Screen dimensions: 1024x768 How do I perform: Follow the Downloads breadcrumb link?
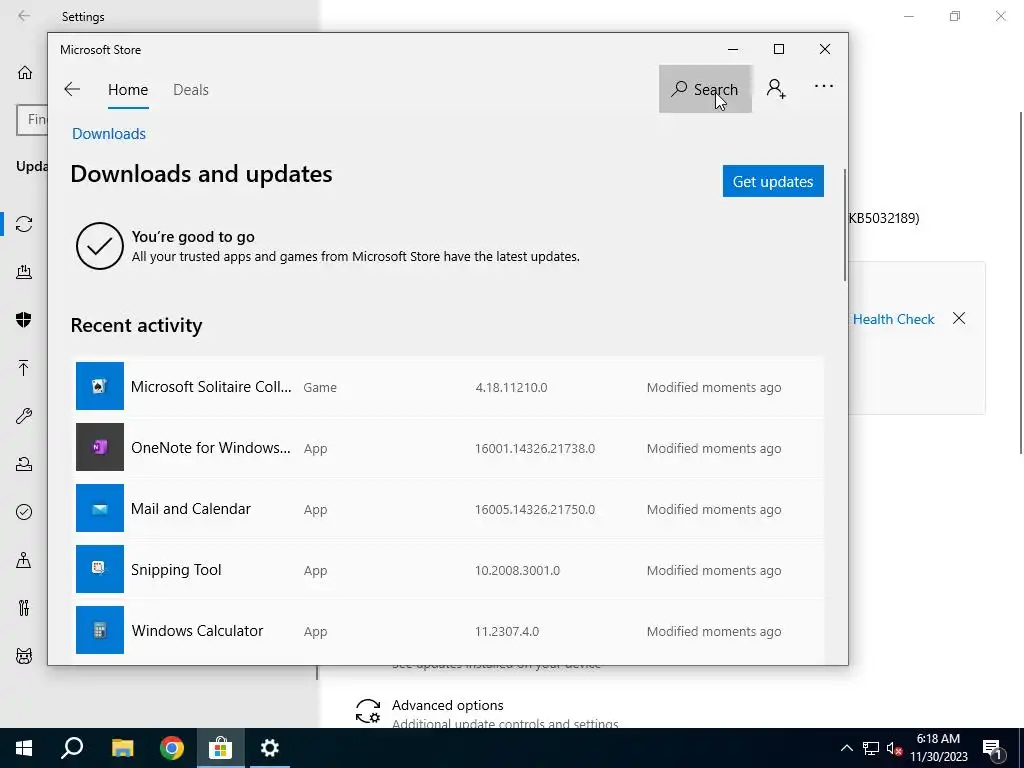108,133
